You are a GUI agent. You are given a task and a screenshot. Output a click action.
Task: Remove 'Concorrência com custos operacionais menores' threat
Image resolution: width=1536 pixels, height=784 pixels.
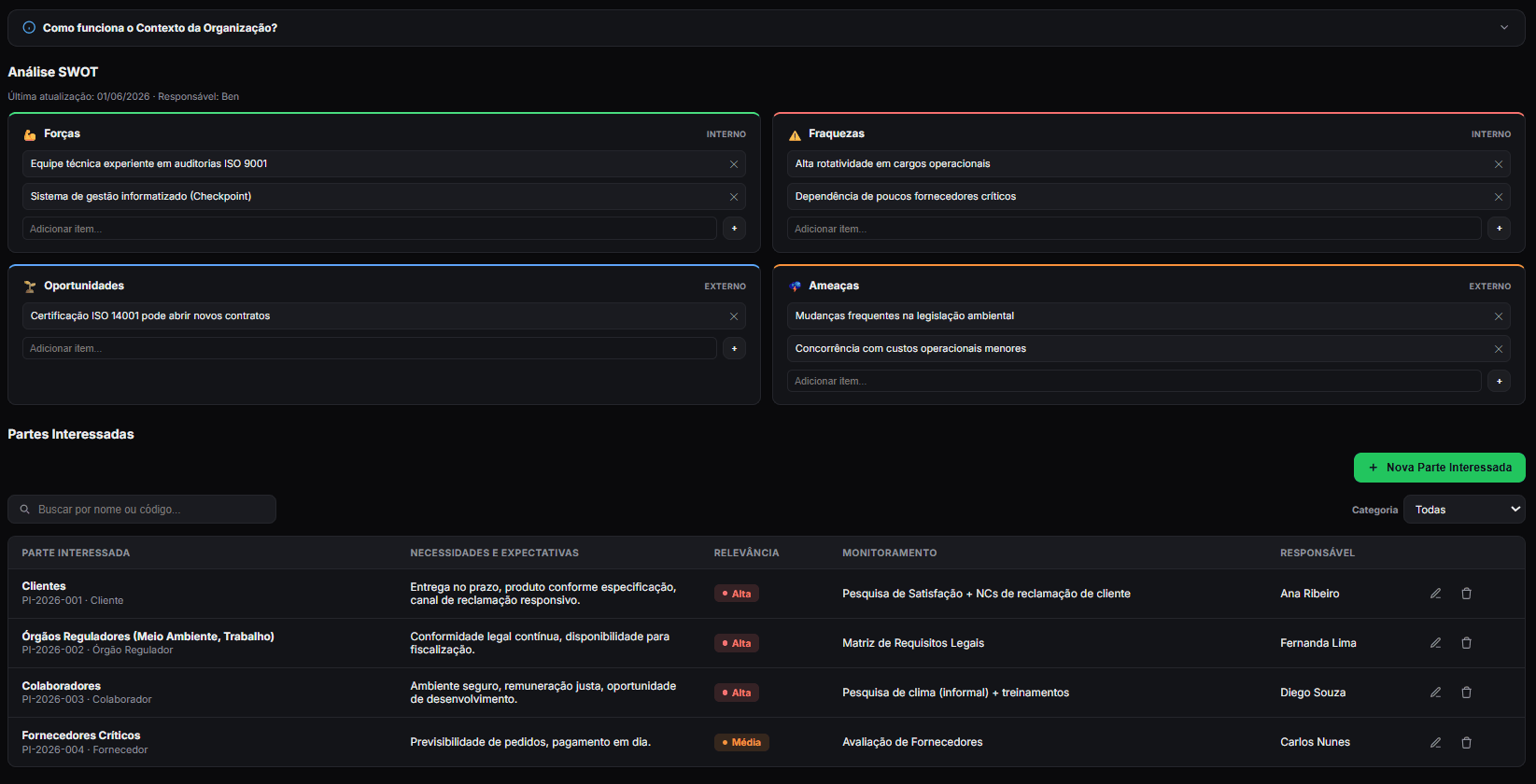[1499, 349]
